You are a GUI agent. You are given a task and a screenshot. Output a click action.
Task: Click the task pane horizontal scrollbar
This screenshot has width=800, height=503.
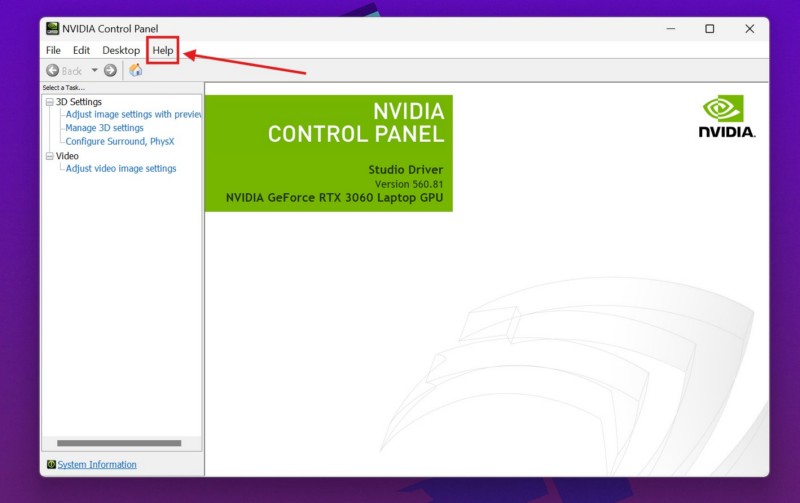[x=119, y=443]
